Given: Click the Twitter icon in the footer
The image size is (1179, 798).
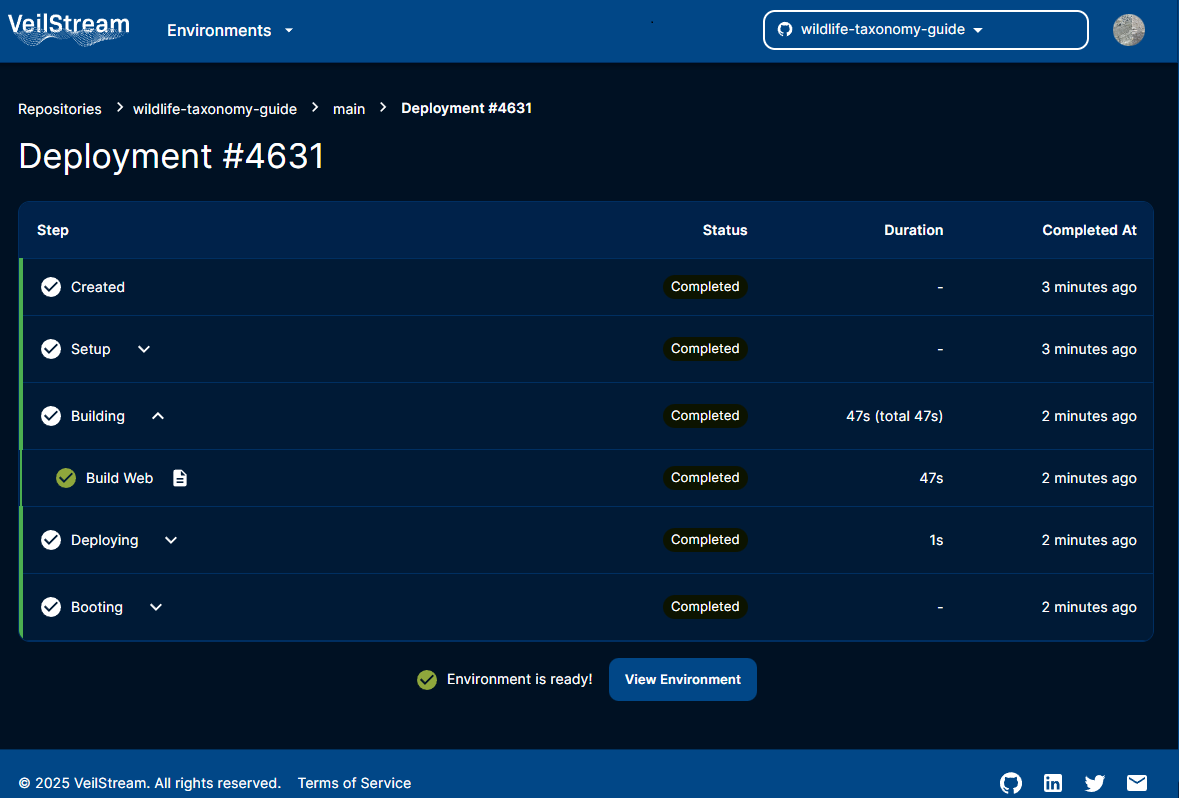Looking at the screenshot, I should pyautogui.click(x=1095, y=783).
